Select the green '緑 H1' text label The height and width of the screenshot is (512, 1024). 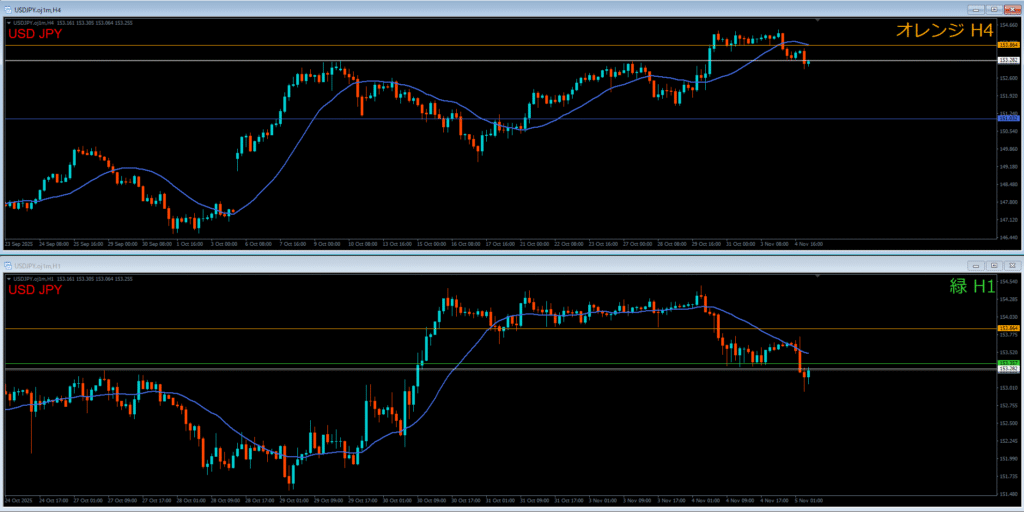coord(972,286)
